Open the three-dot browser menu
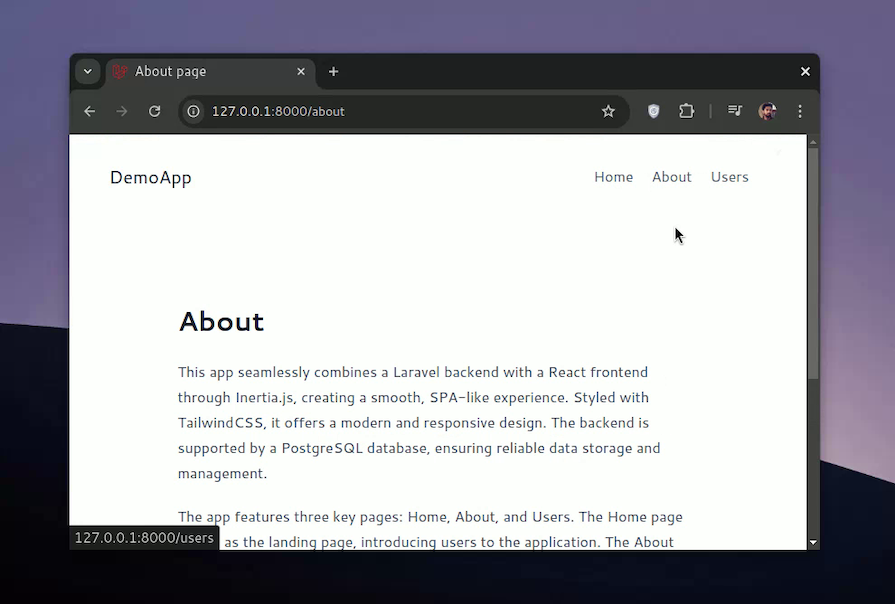This screenshot has width=895, height=604. [x=800, y=111]
